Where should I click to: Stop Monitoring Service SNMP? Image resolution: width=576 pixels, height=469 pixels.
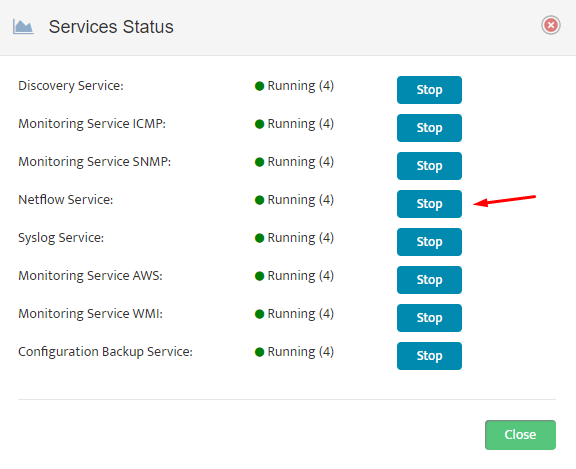pyautogui.click(x=429, y=166)
